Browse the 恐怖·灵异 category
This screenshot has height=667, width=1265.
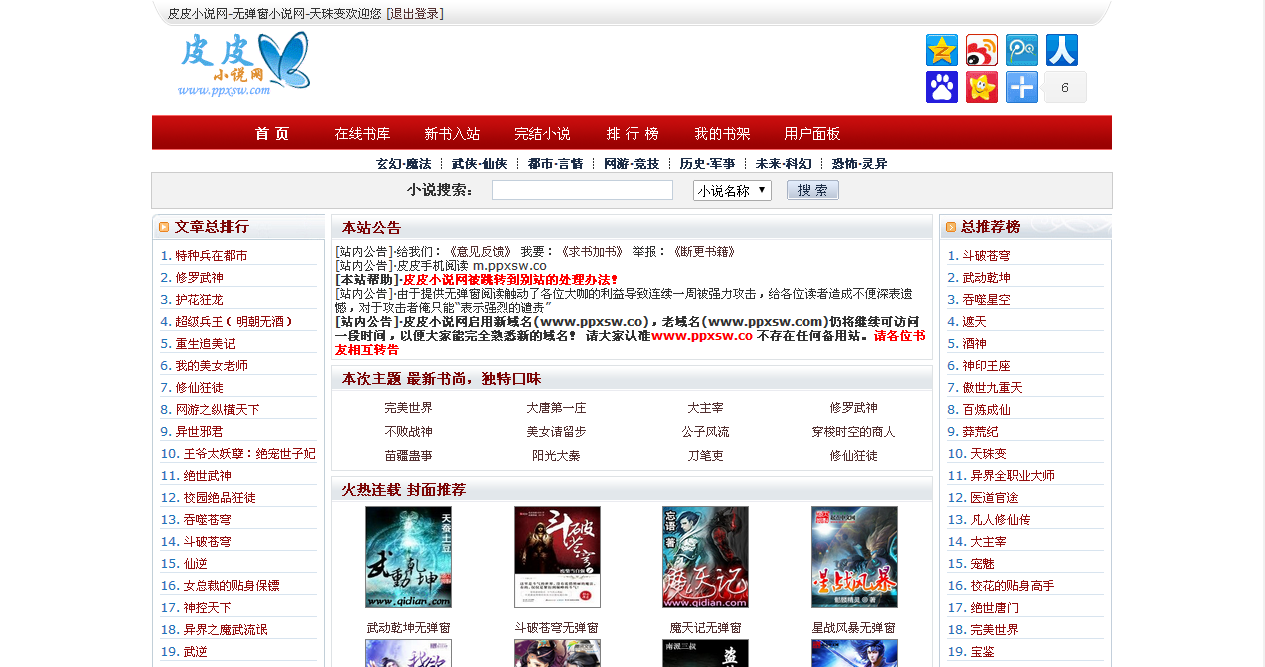point(860,164)
